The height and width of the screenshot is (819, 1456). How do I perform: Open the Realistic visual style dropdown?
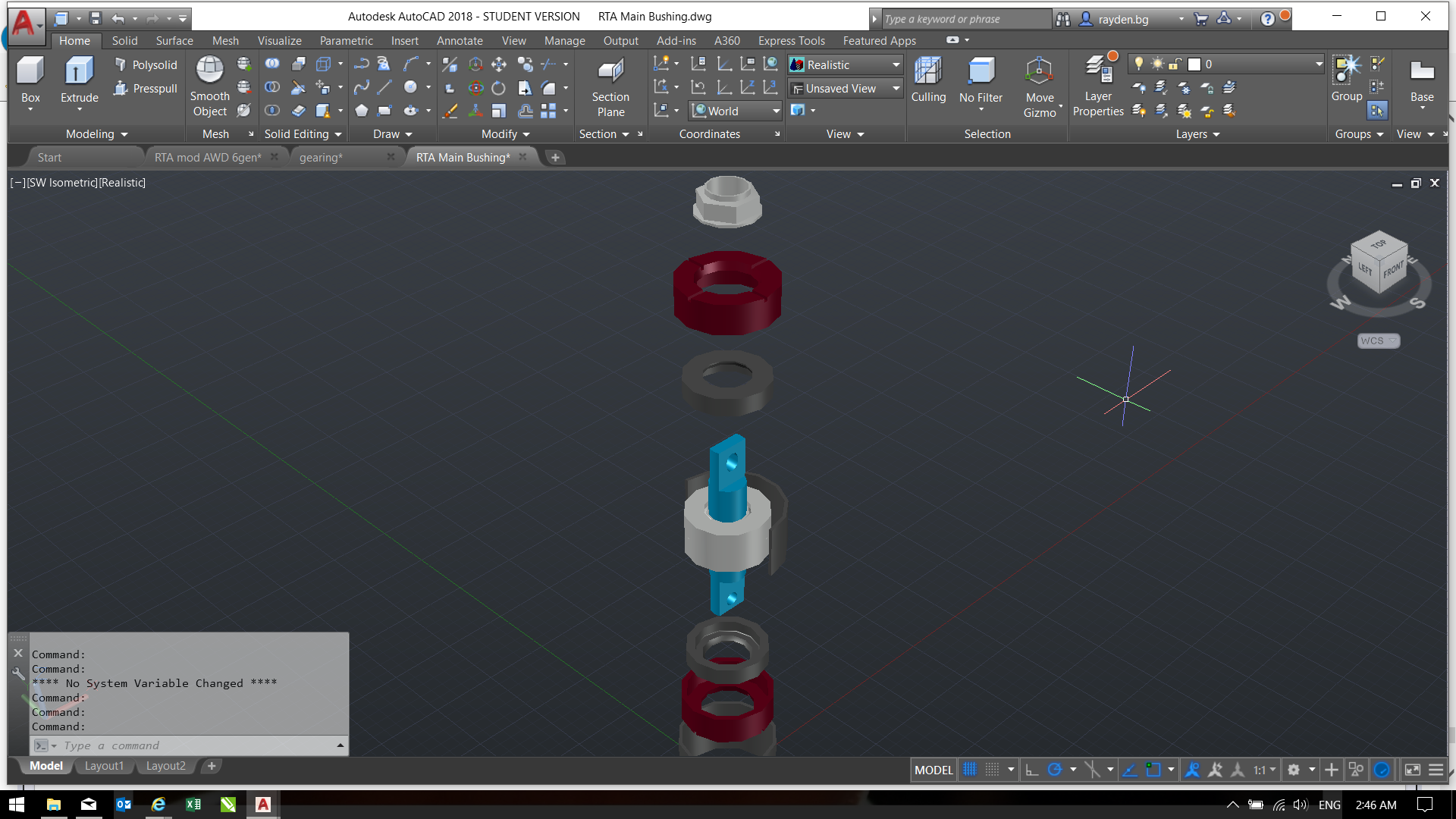coord(896,65)
